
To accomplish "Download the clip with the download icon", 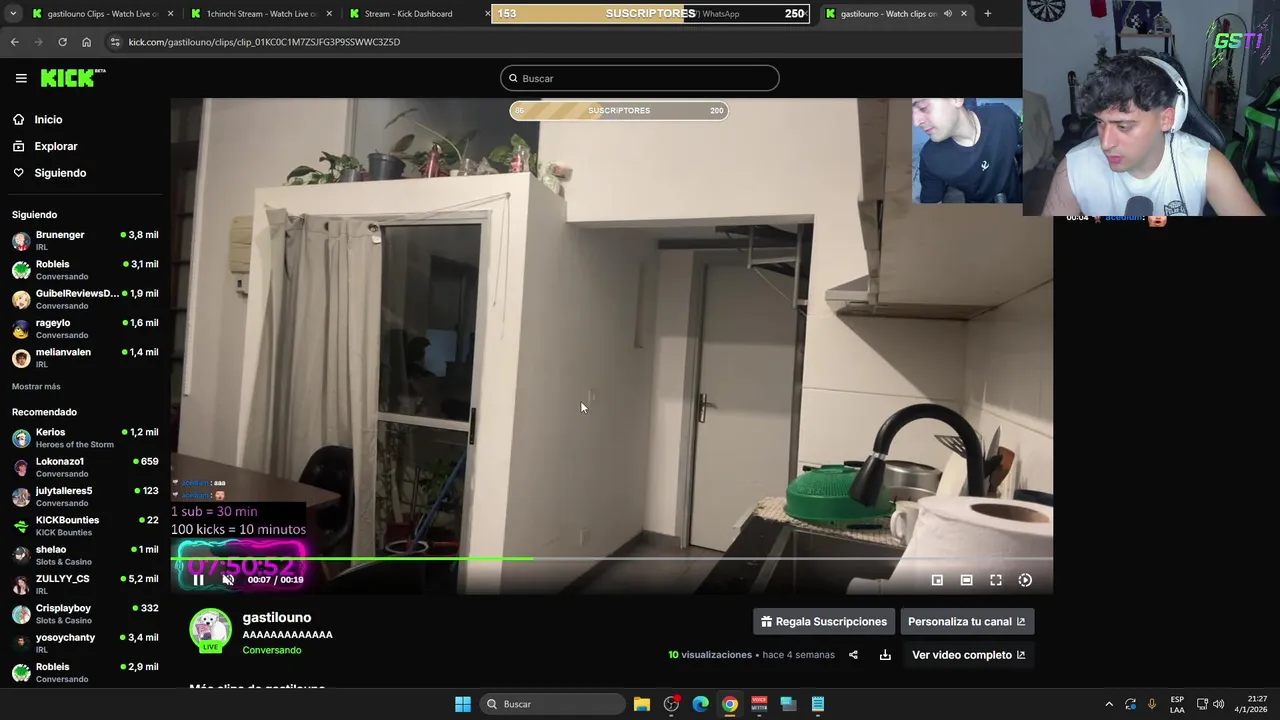I will 885,655.
